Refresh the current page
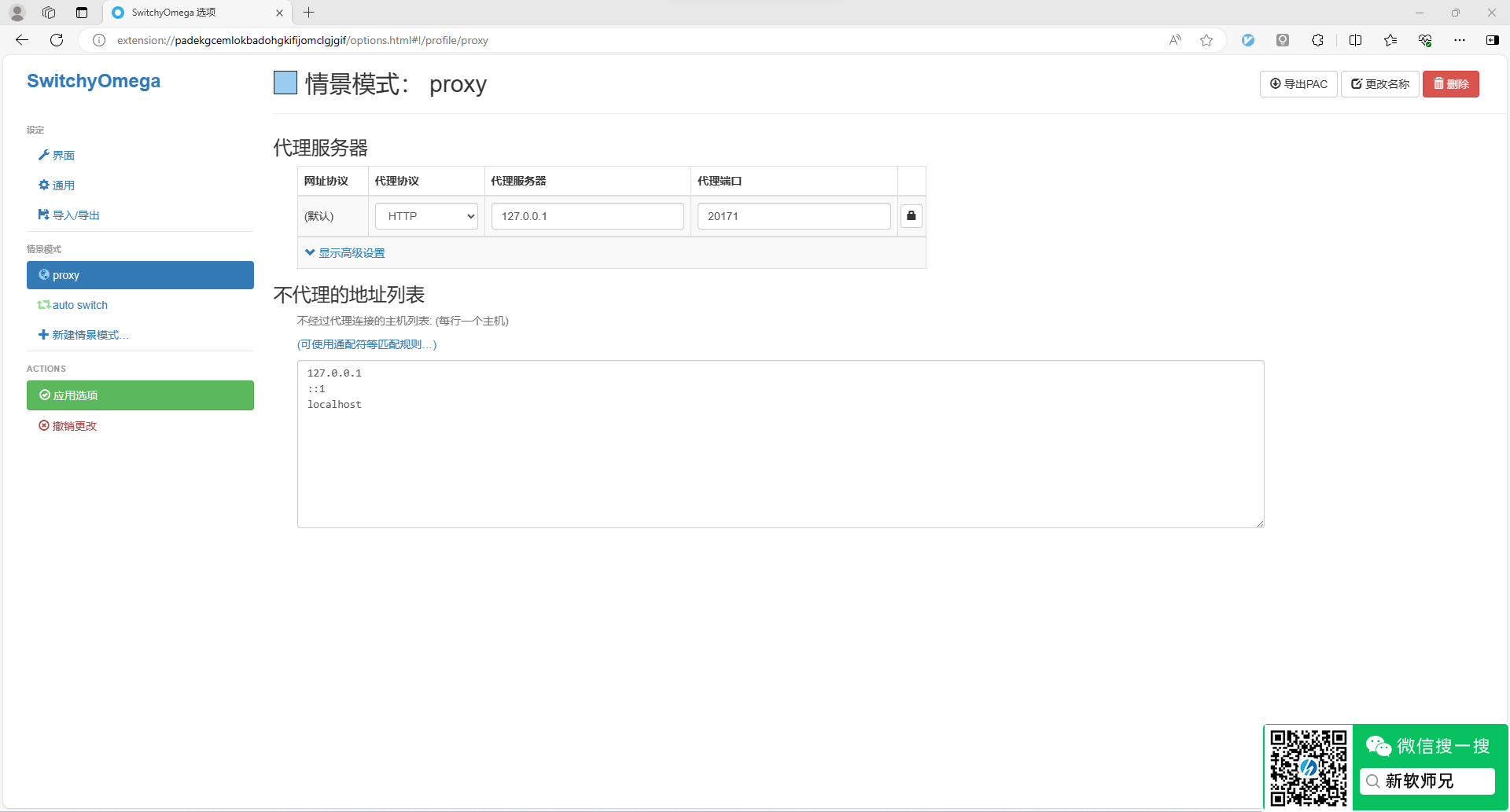 click(56, 40)
